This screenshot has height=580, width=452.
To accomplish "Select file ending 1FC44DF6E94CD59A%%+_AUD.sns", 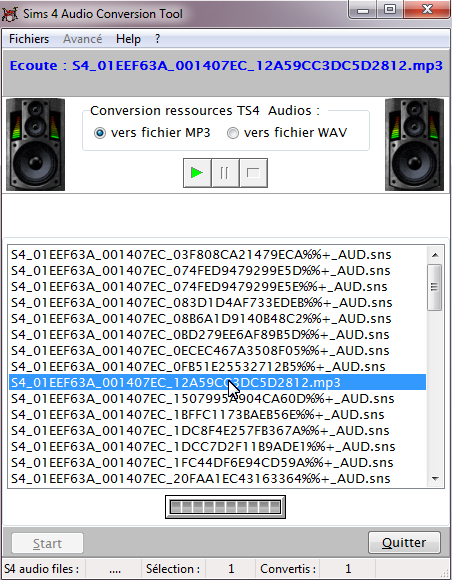I will coord(217,462).
